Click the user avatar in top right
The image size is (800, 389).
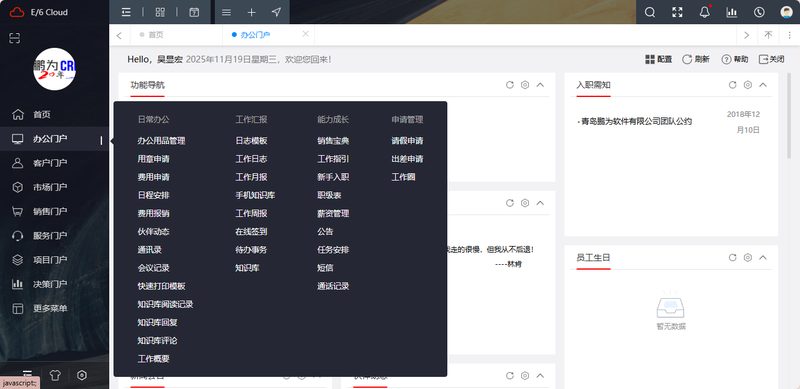tap(786, 12)
